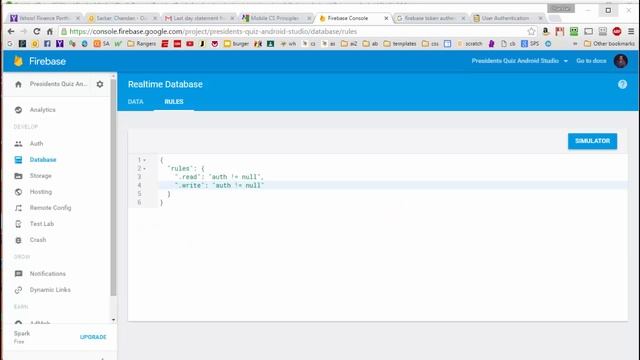The height and width of the screenshot is (360, 640).
Task: Click the Notifications message icon
Action: (x=18, y=273)
